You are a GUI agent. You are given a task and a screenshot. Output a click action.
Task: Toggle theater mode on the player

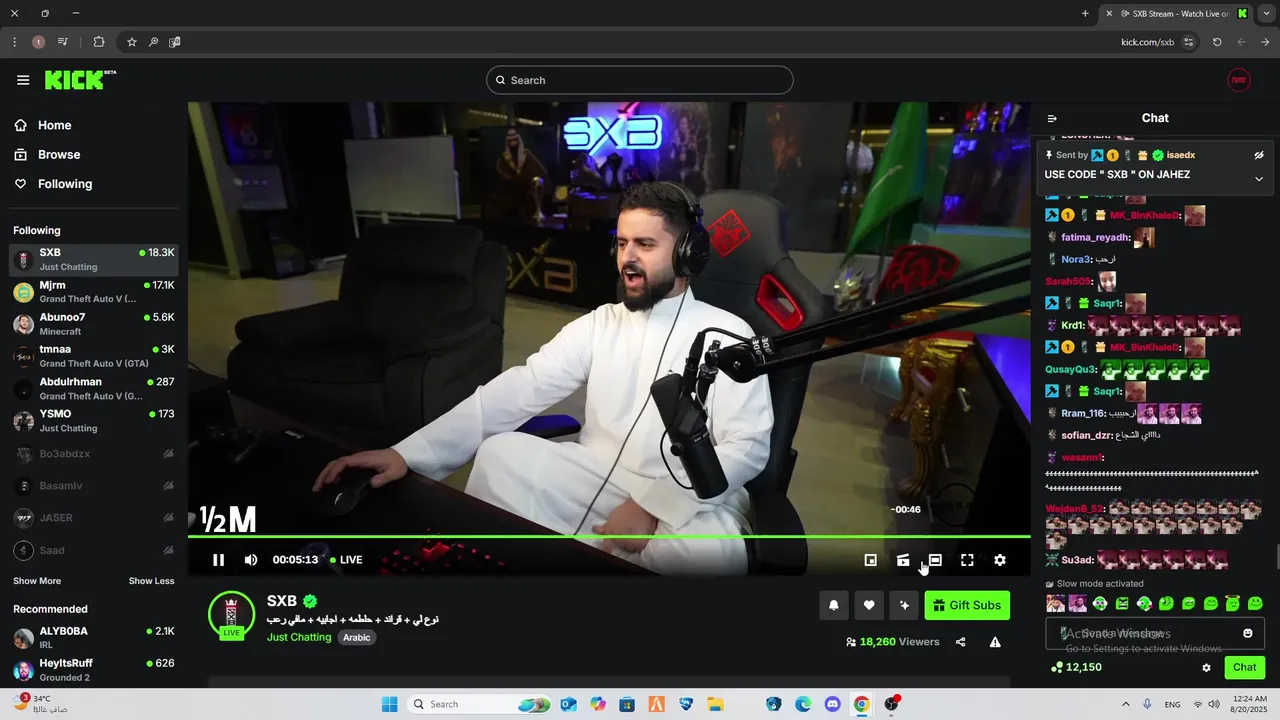click(x=935, y=560)
